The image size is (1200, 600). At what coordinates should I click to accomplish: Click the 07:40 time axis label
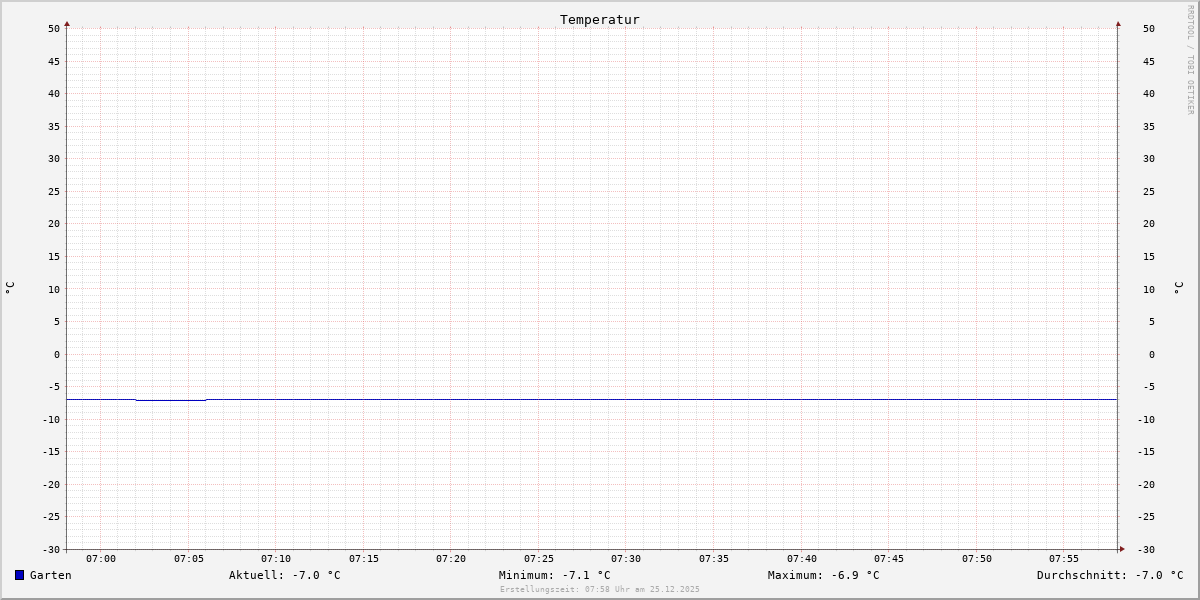point(802,558)
